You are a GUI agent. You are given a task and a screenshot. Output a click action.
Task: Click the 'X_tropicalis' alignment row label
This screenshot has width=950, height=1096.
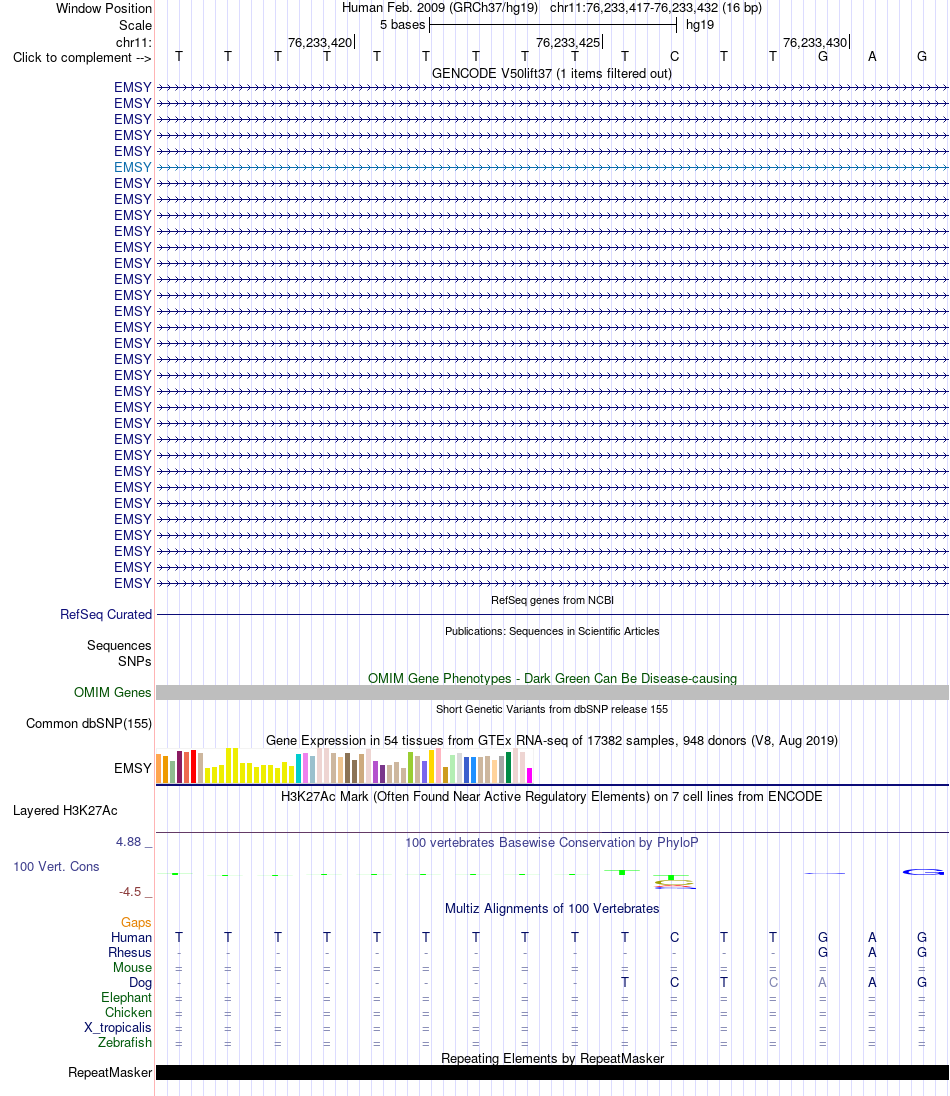click(117, 1028)
